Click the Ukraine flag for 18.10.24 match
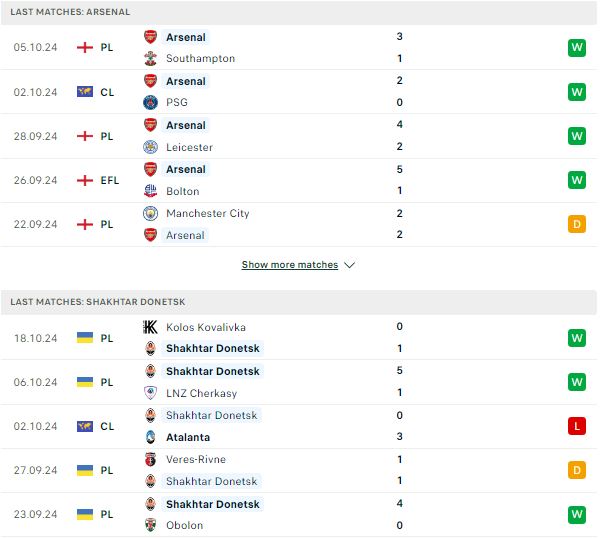Screen dimensions: 606x539 coord(85,338)
